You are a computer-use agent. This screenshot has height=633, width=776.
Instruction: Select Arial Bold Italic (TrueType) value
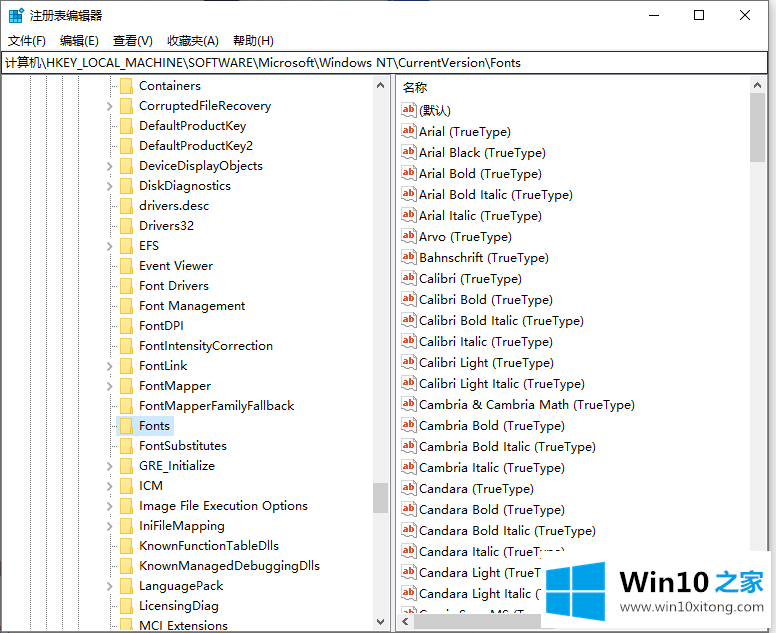coord(495,195)
